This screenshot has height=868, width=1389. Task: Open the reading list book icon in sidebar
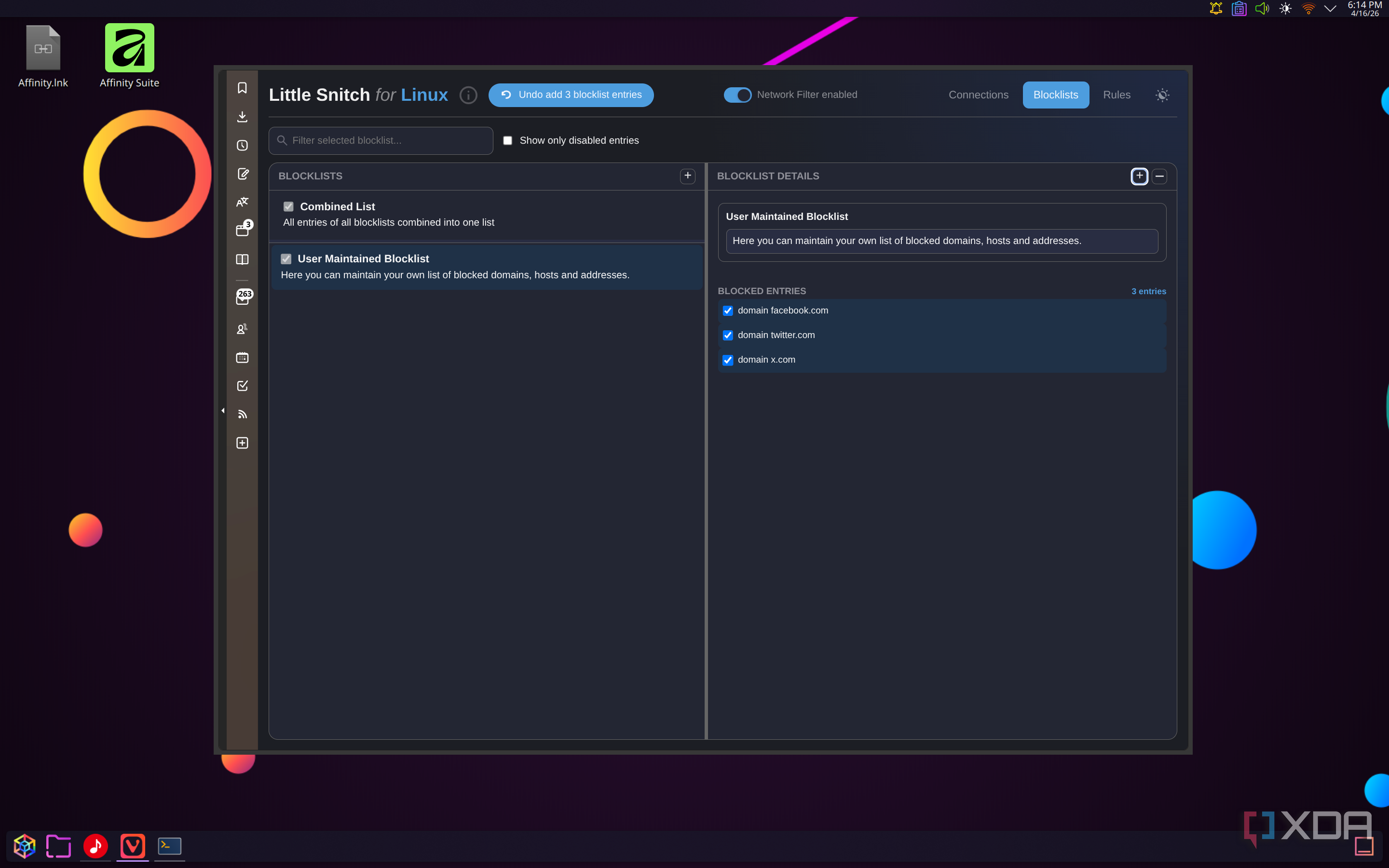tap(242, 259)
